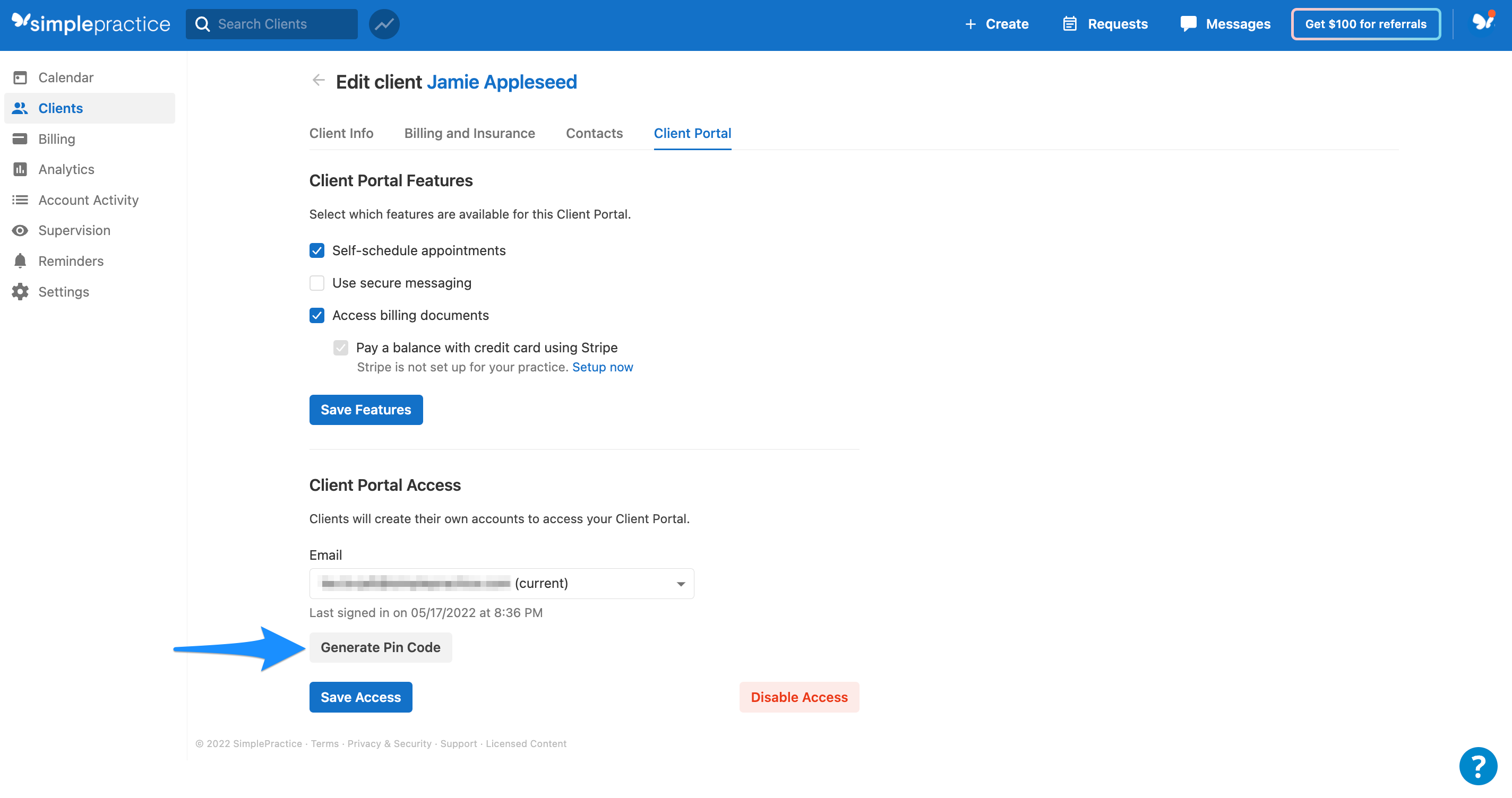Open Settings with the gear icon

point(20,292)
